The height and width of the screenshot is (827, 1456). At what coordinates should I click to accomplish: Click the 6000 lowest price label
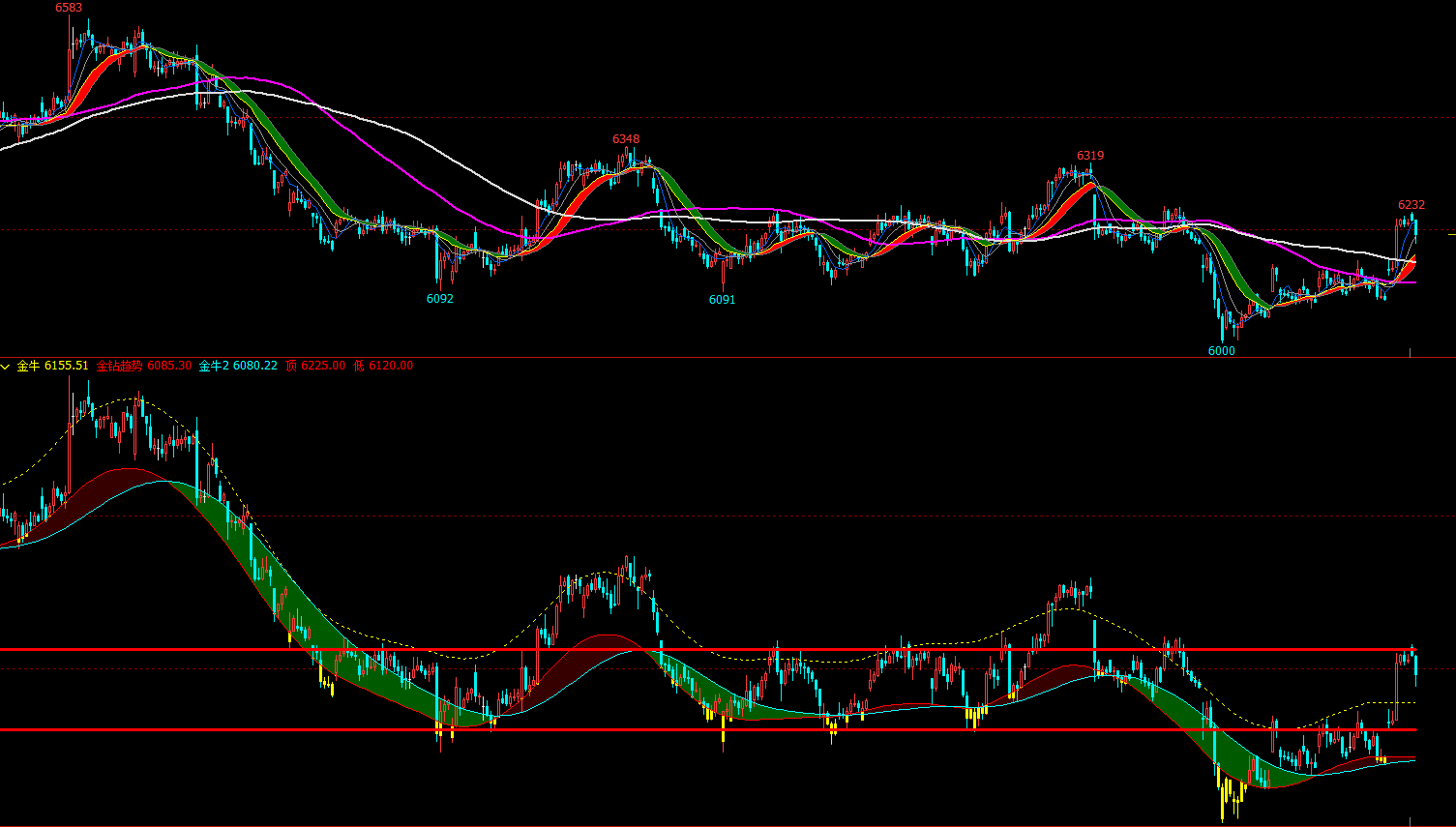pos(1221,351)
